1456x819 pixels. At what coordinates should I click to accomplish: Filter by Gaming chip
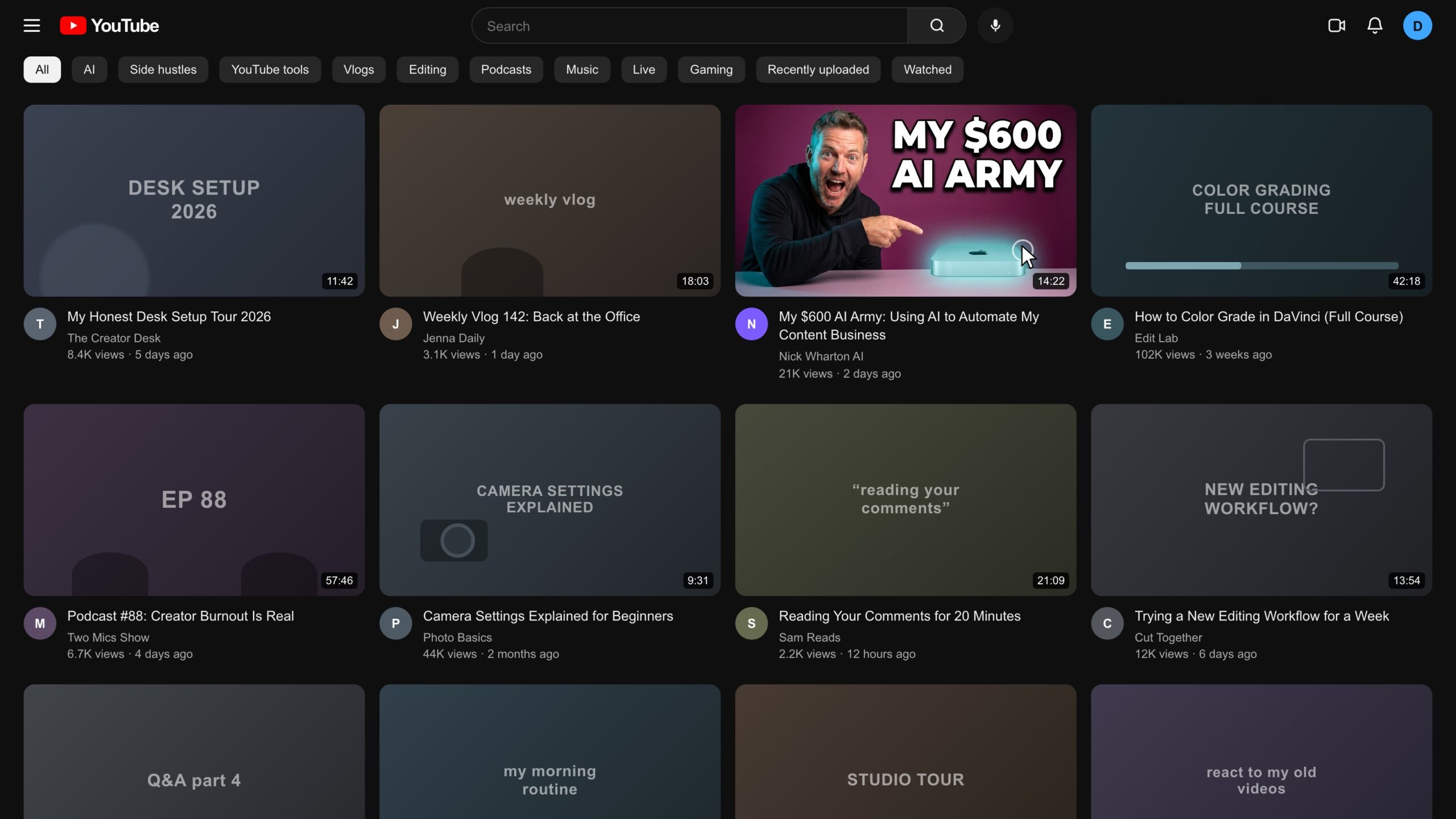(x=712, y=69)
